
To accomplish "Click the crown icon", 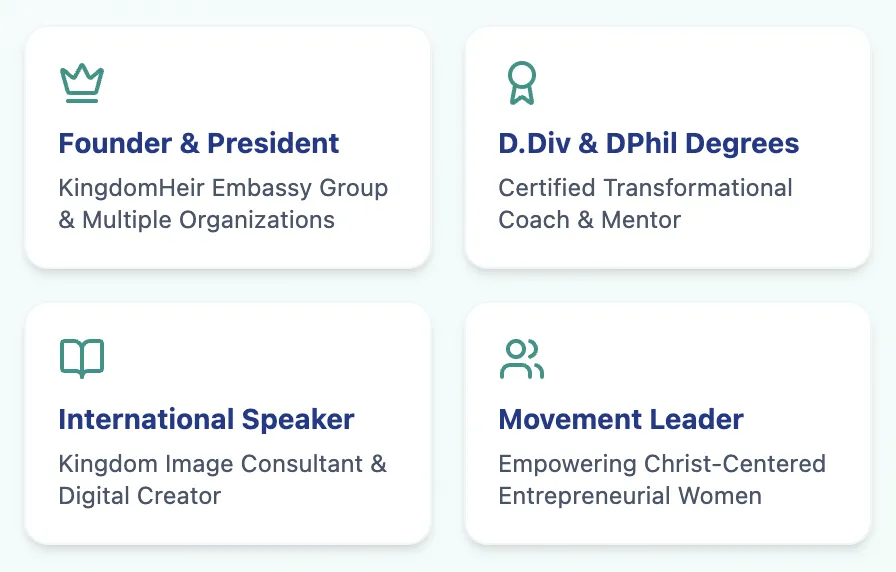I will 82,83.
